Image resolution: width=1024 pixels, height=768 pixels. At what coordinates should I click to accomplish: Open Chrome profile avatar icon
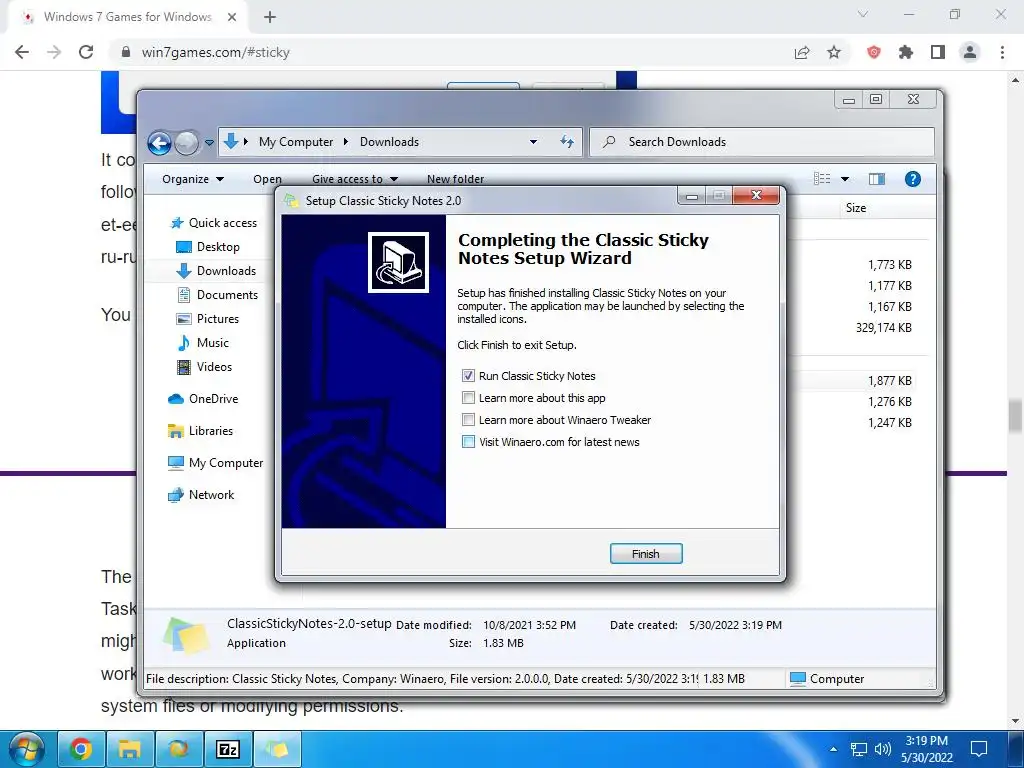(x=970, y=52)
